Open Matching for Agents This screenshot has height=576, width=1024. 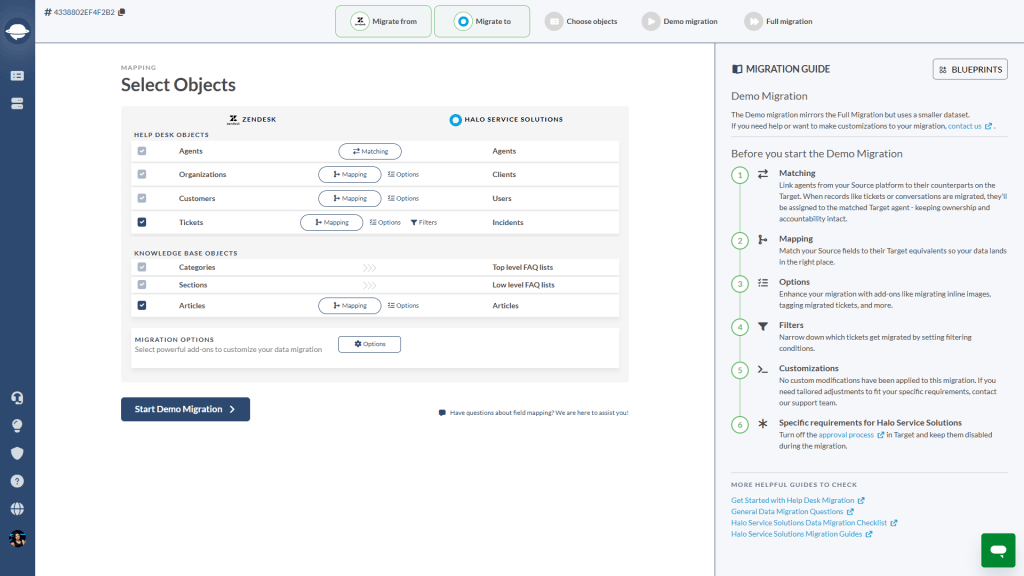point(370,151)
